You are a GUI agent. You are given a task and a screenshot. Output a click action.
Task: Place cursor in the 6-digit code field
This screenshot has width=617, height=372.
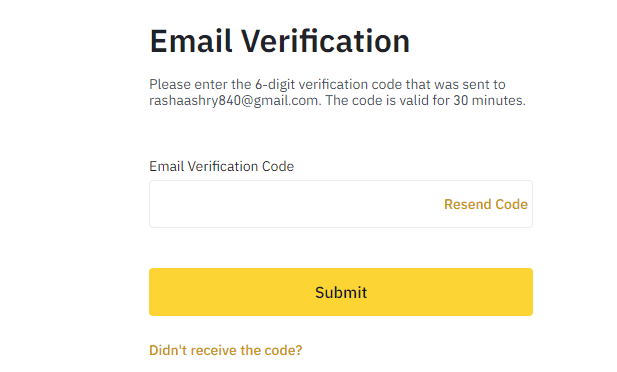pyautogui.click(x=295, y=204)
